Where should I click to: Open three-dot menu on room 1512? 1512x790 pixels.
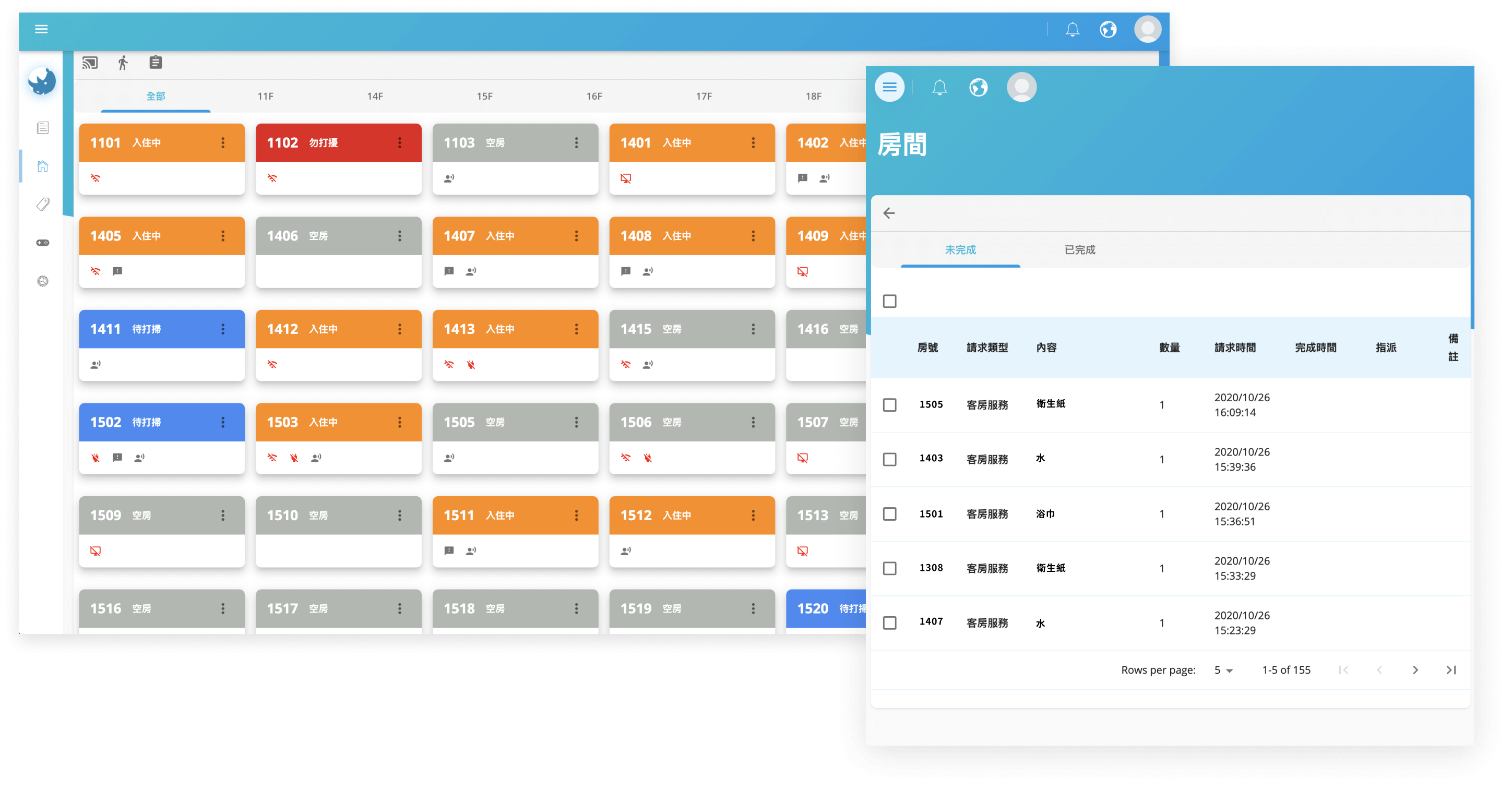coord(753,516)
